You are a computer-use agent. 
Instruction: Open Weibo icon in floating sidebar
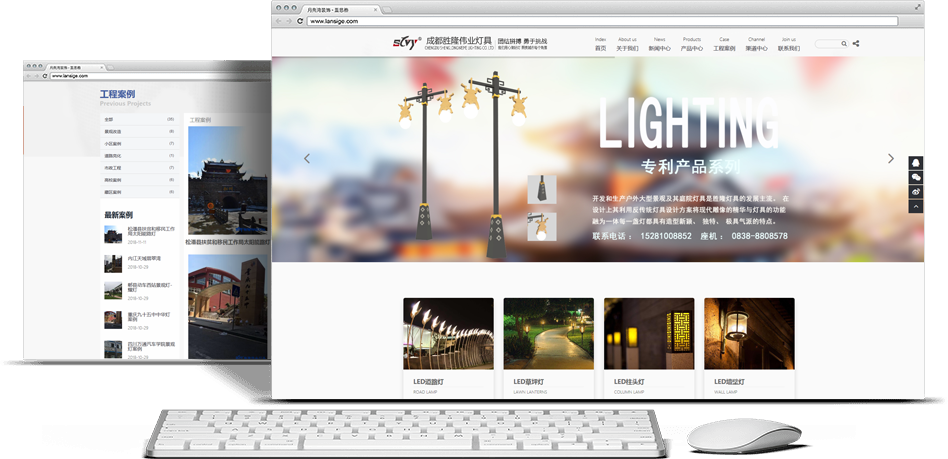coord(915,192)
